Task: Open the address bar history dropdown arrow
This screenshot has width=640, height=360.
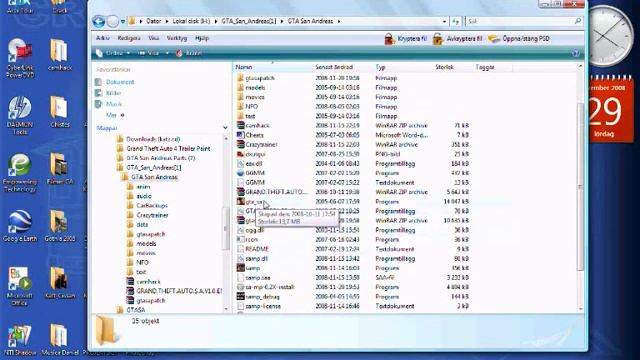Action: pyautogui.click(x=444, y=21)
